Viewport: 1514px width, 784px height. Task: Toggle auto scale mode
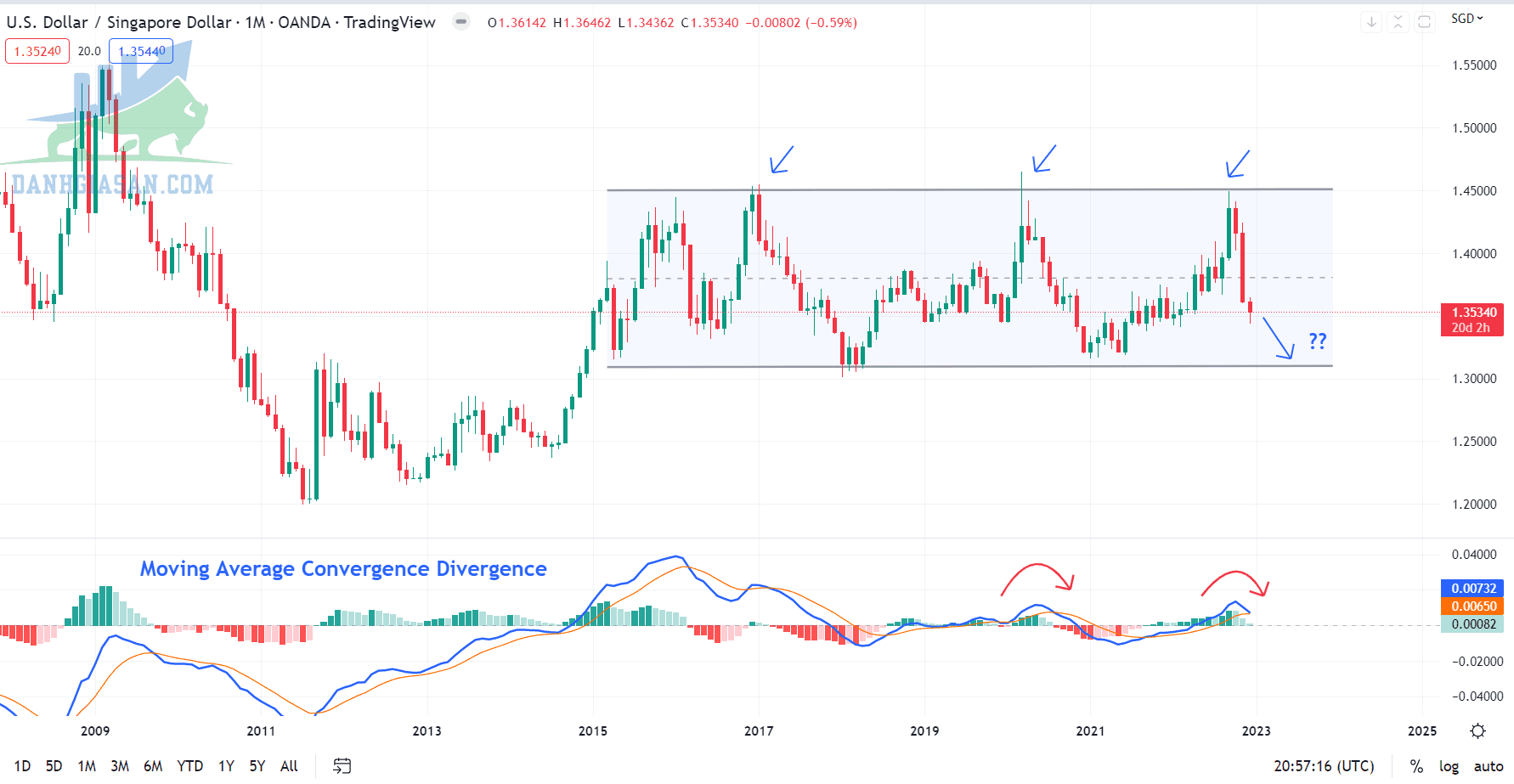pos(1489,766)
